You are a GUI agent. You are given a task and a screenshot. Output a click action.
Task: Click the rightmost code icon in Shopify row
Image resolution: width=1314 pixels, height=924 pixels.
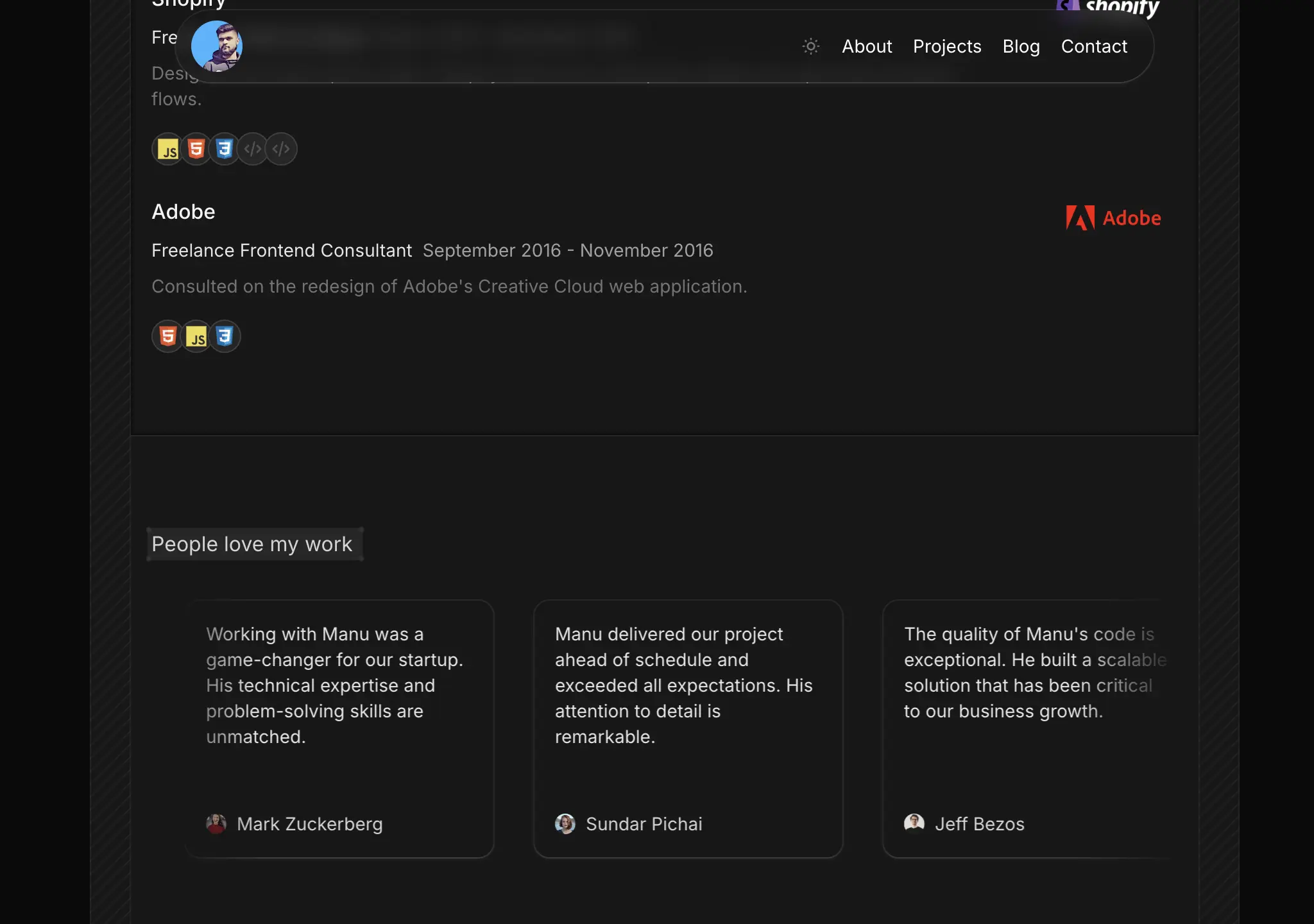click(x=281, y=150)
